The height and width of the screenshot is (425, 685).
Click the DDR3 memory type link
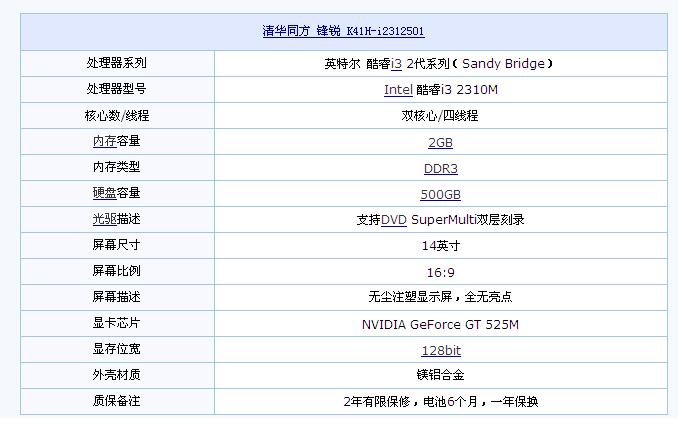pos(441,168)
